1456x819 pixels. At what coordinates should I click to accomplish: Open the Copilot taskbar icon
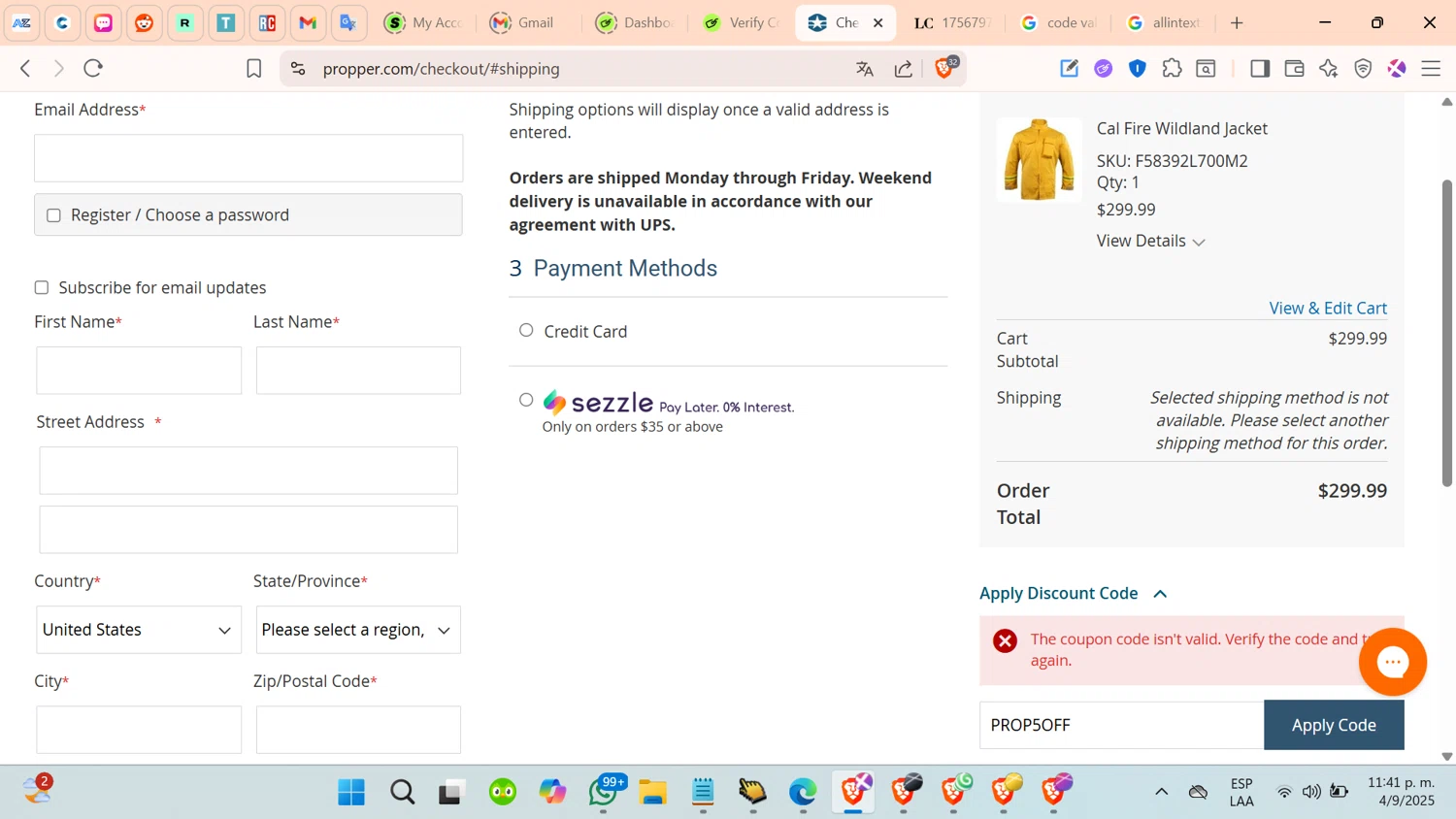pos(553,792)
